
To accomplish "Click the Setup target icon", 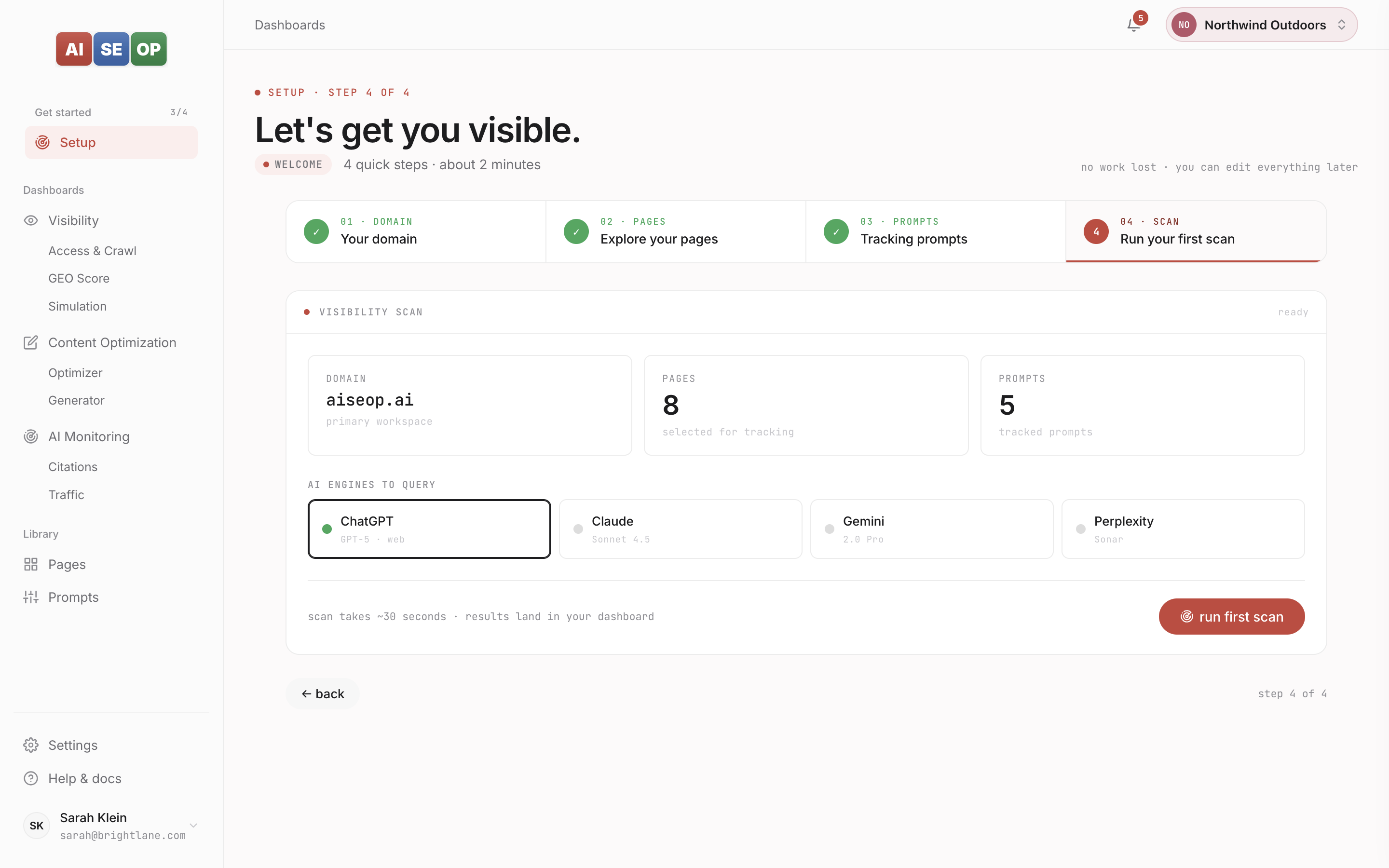I will 42,142.
